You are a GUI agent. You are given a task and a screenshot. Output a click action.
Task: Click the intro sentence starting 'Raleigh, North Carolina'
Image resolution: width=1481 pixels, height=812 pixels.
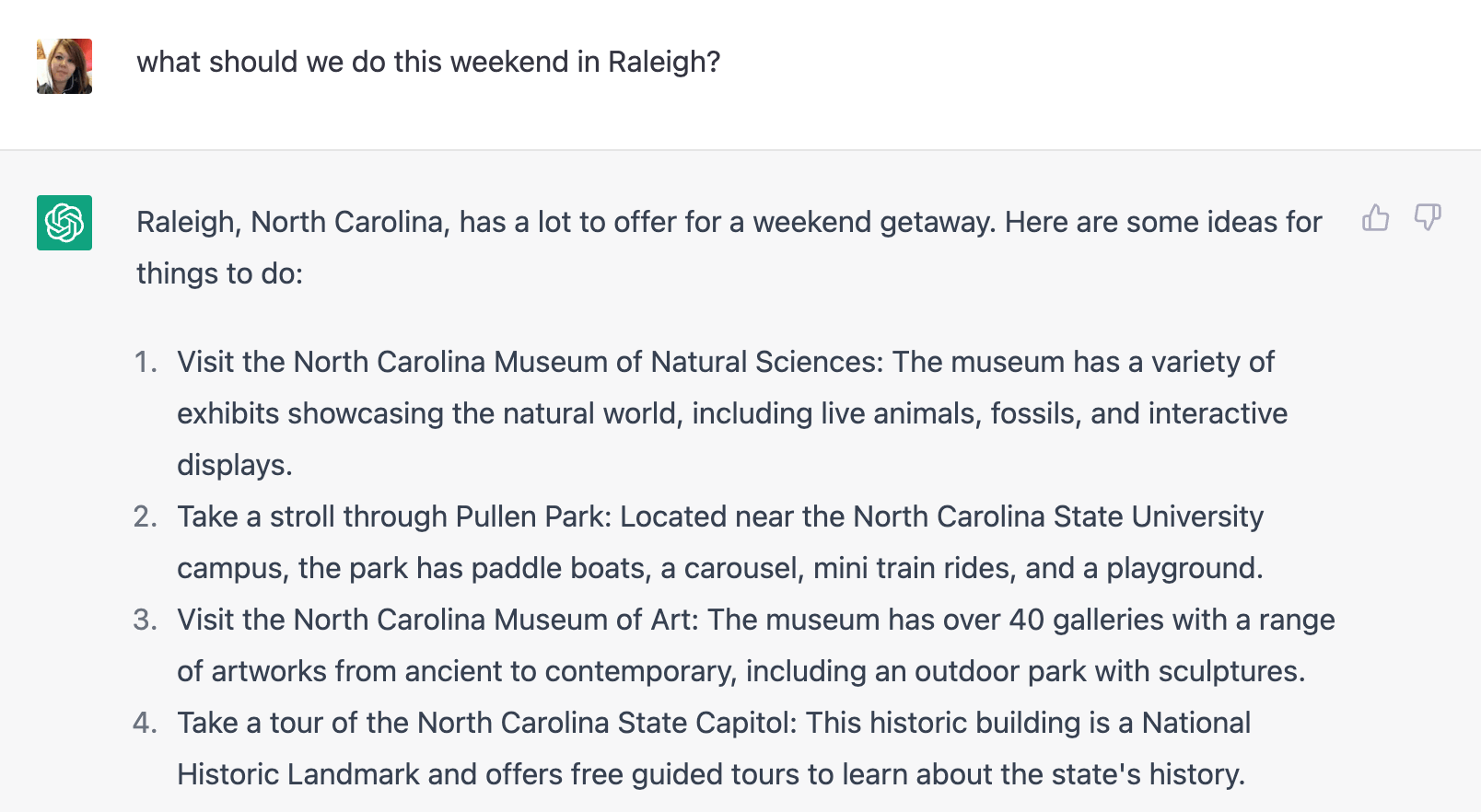(729, 222)
